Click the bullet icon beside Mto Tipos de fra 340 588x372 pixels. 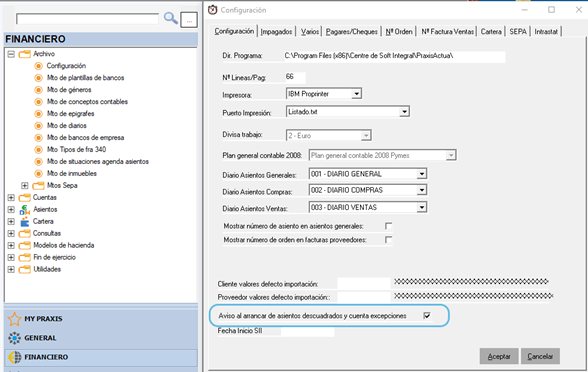tap(38, 150)
